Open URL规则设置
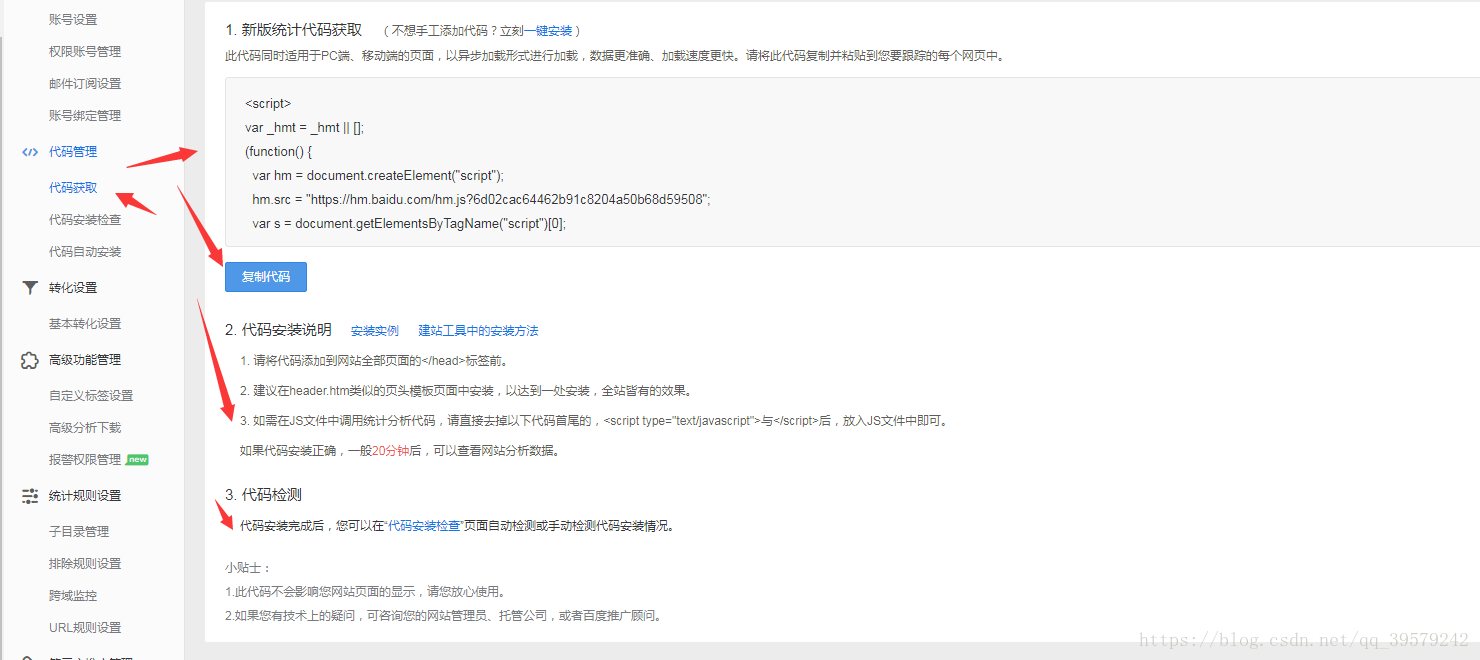 [x=85, y=628]
